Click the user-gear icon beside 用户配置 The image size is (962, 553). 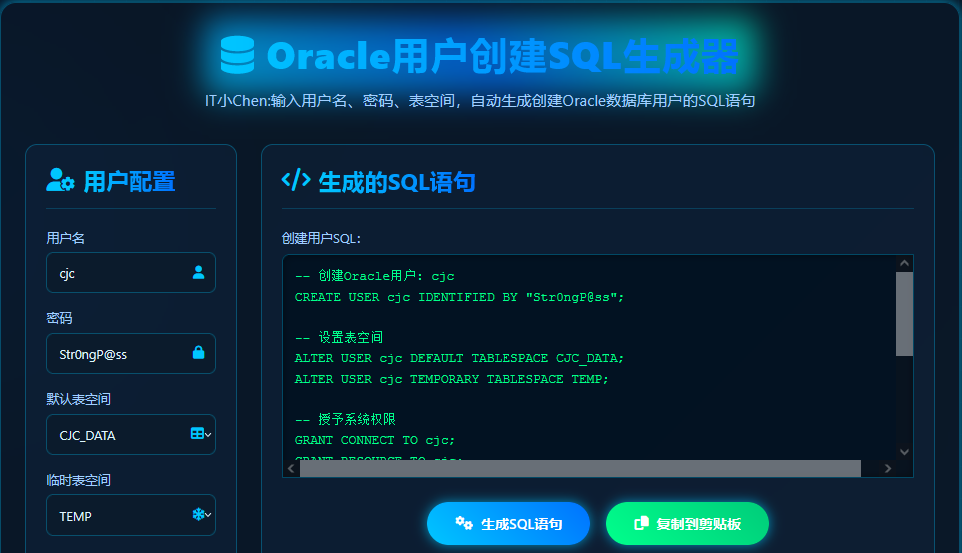(60, 180)
